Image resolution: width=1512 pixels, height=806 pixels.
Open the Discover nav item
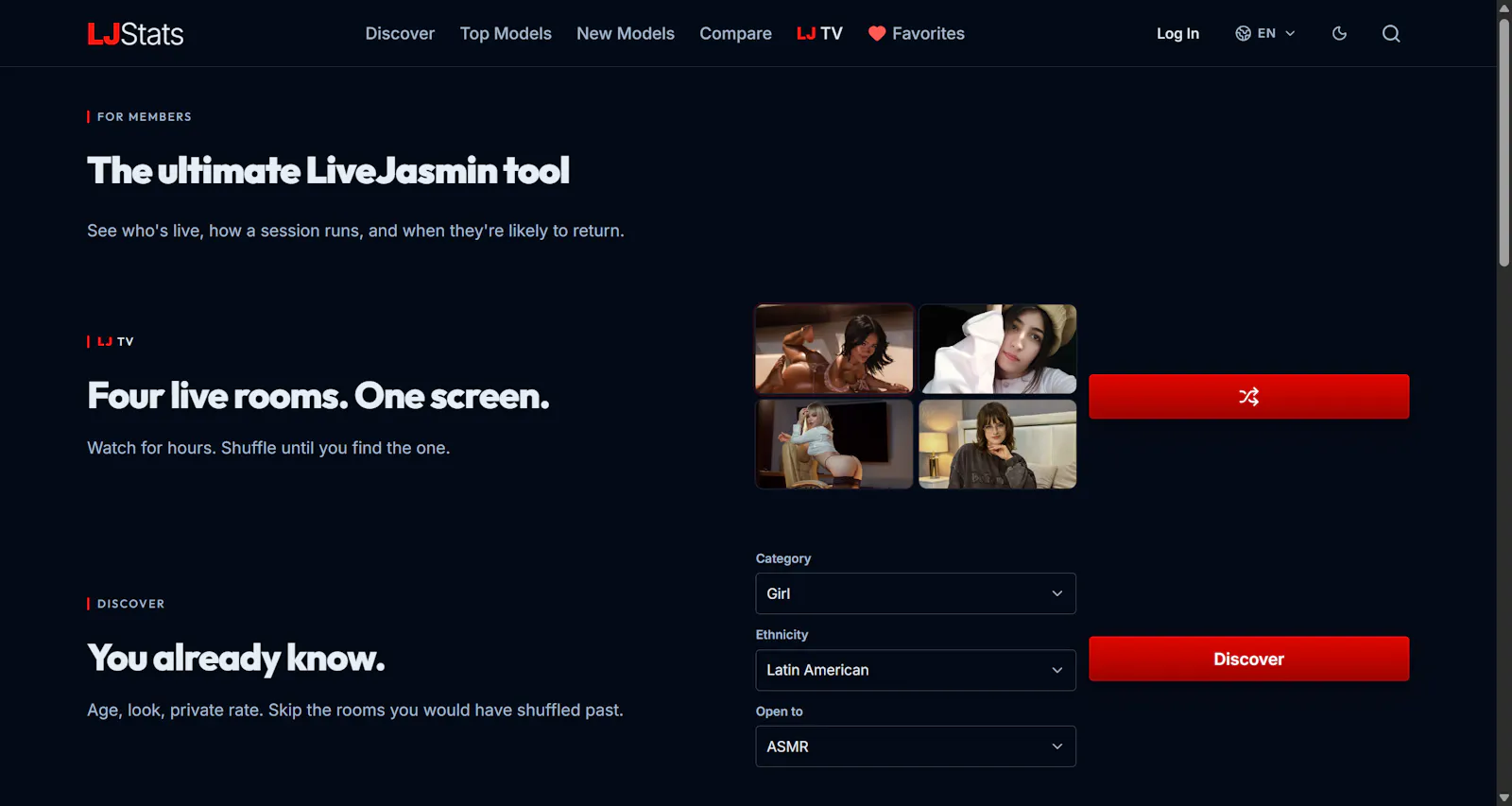400,33
